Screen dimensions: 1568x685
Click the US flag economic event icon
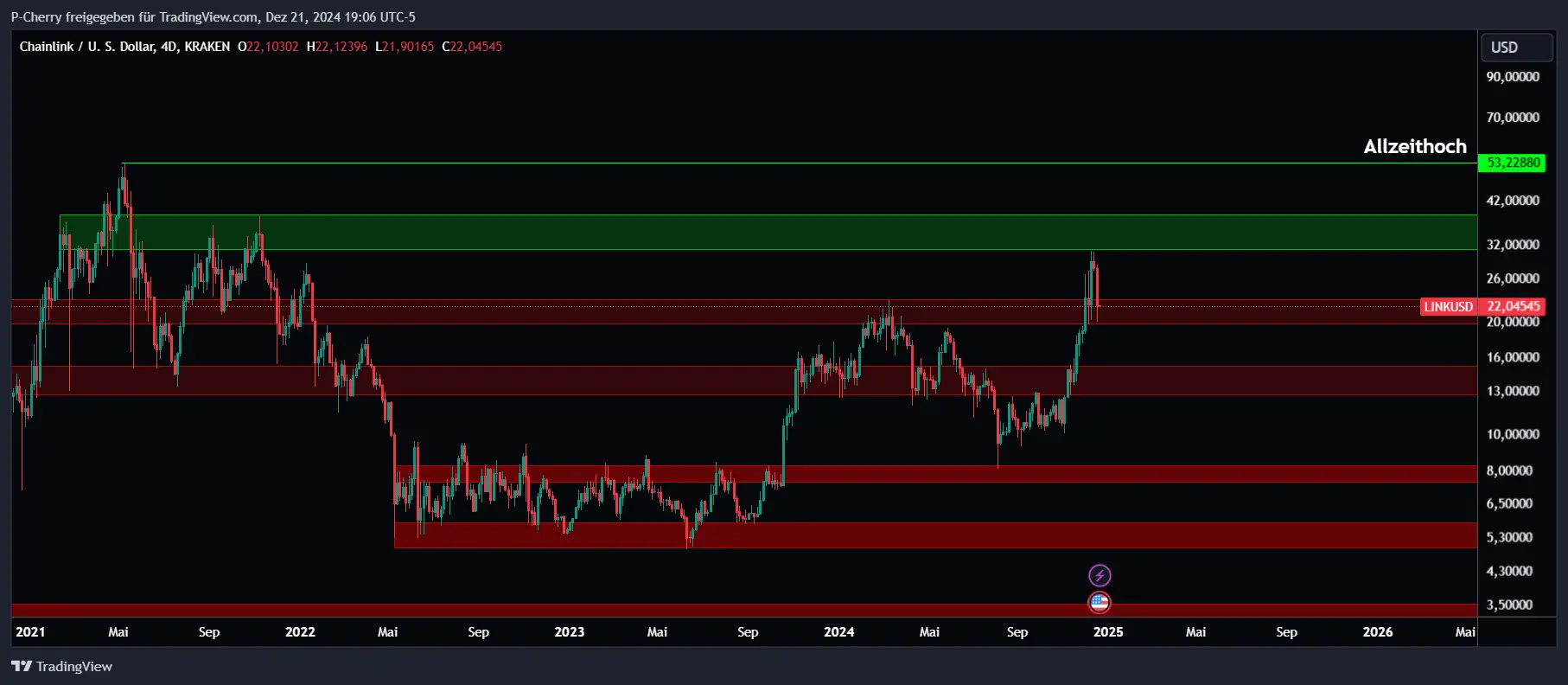pyautogui.click(x=1099, y=603)
